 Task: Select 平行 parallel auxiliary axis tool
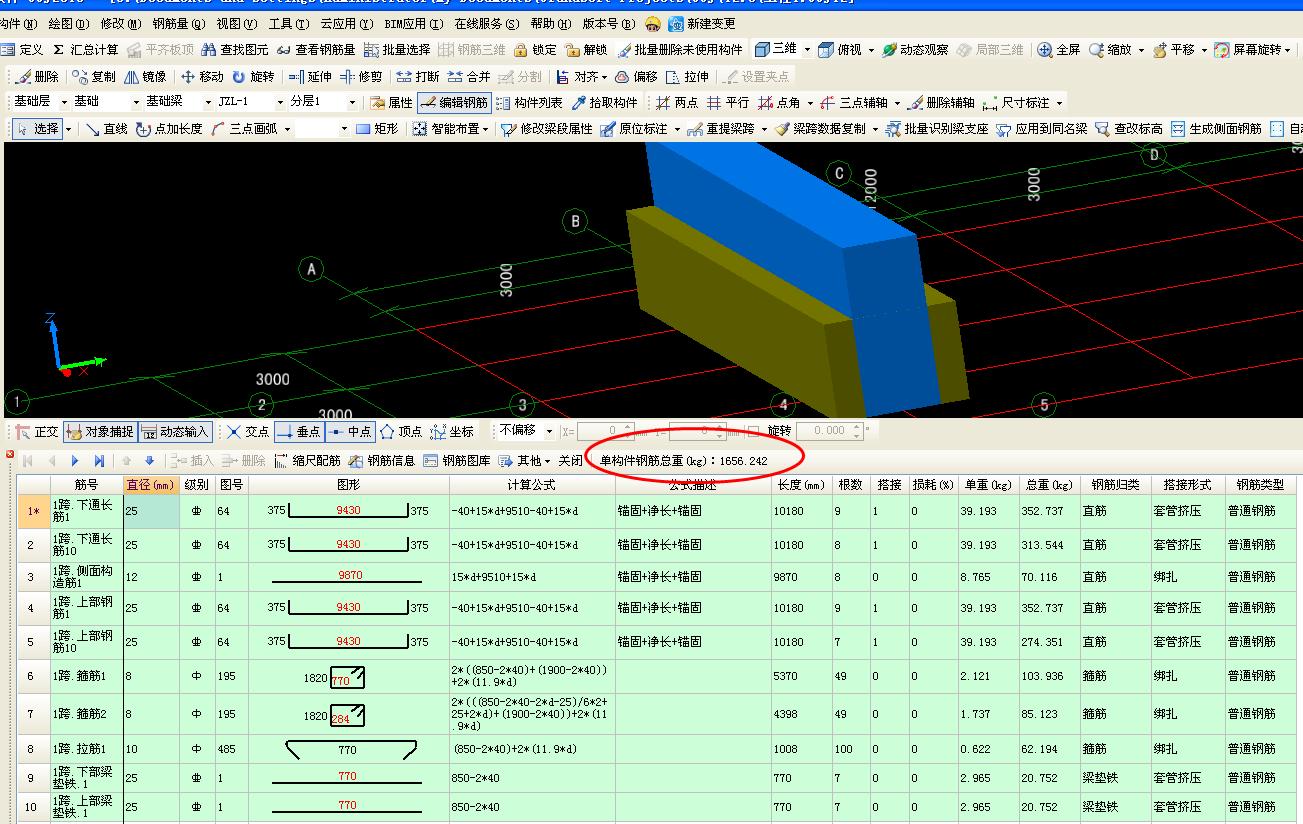tap(727, 102)
